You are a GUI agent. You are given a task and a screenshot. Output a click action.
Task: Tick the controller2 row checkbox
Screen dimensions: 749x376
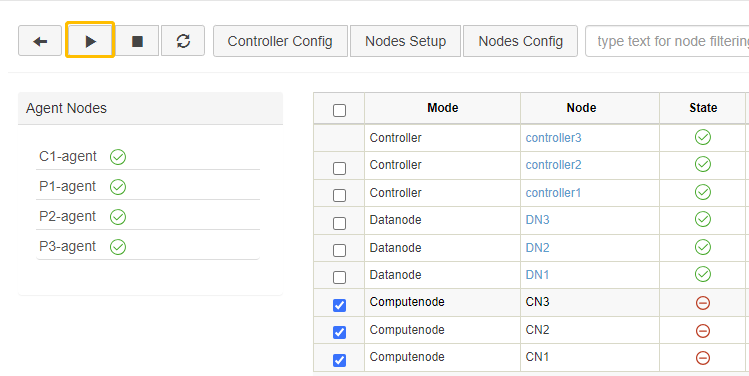(339, 168)
